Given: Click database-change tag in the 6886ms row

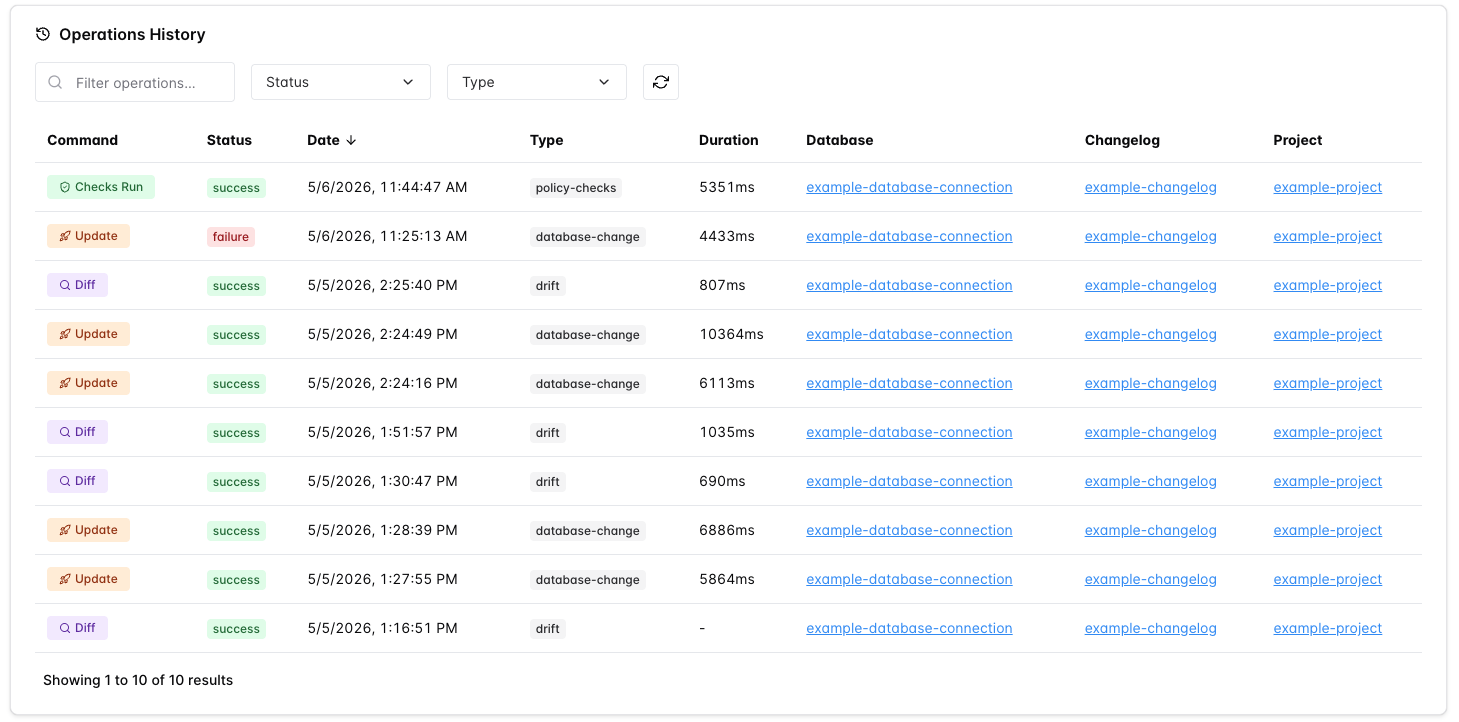Looking at the screenshot, I should (588, 531).
